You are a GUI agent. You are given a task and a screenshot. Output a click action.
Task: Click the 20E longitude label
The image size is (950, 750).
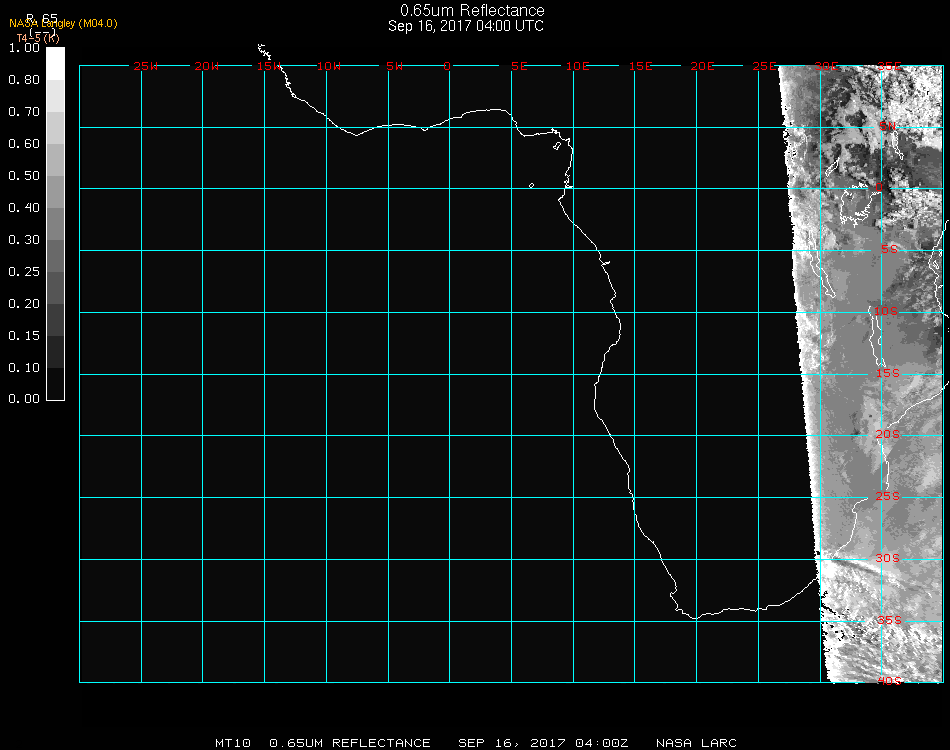point(703,66)
